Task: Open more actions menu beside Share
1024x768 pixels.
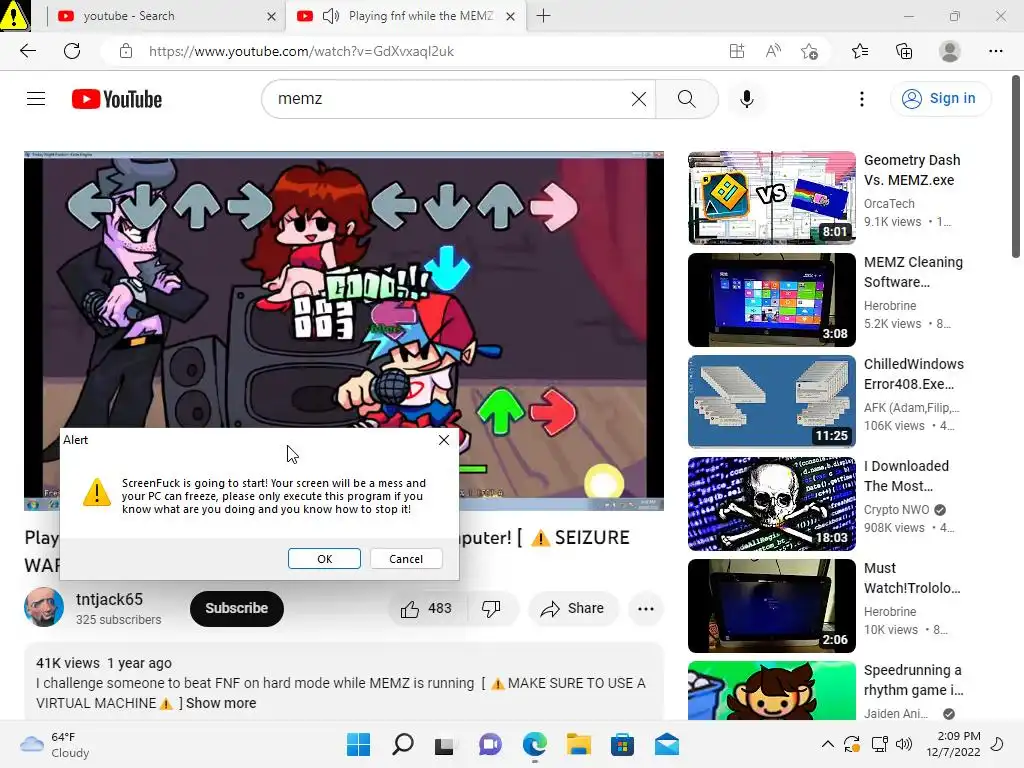Action: (x=646, y=609)
